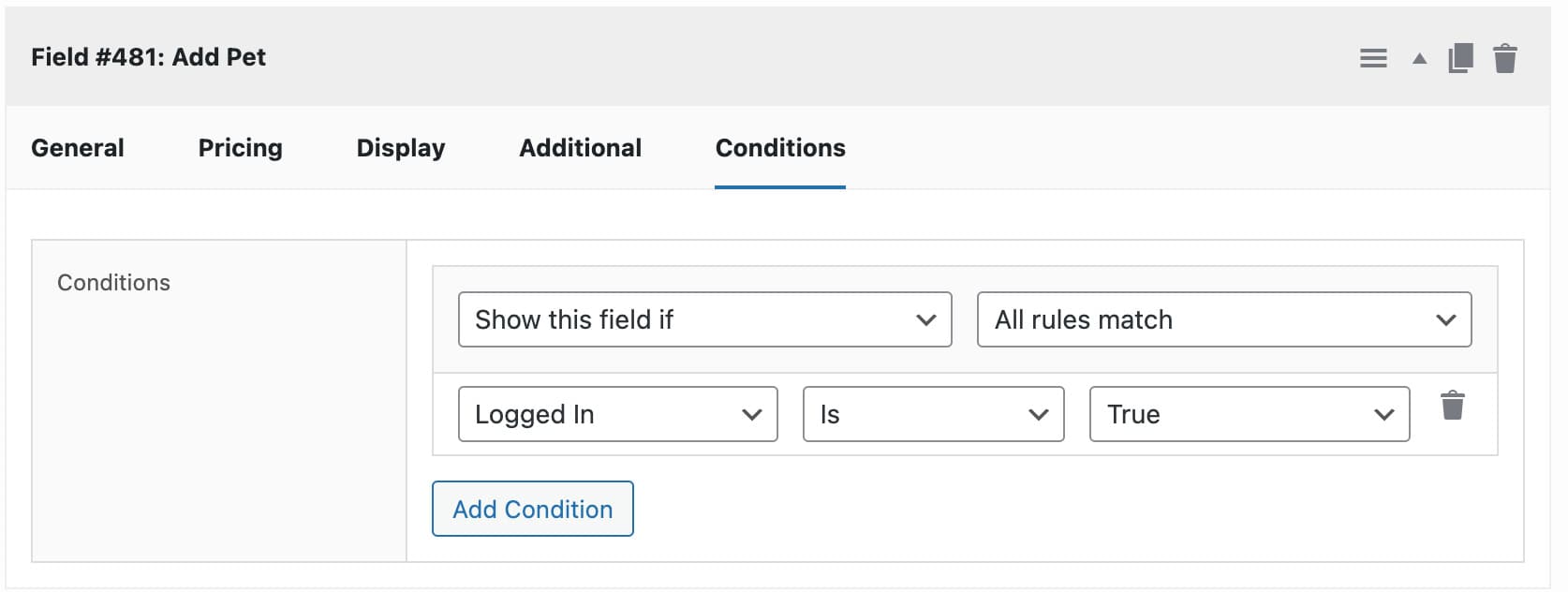Screen dimensions: 1568x592
Task: Open the Display tab
Action: pos(400,147)
